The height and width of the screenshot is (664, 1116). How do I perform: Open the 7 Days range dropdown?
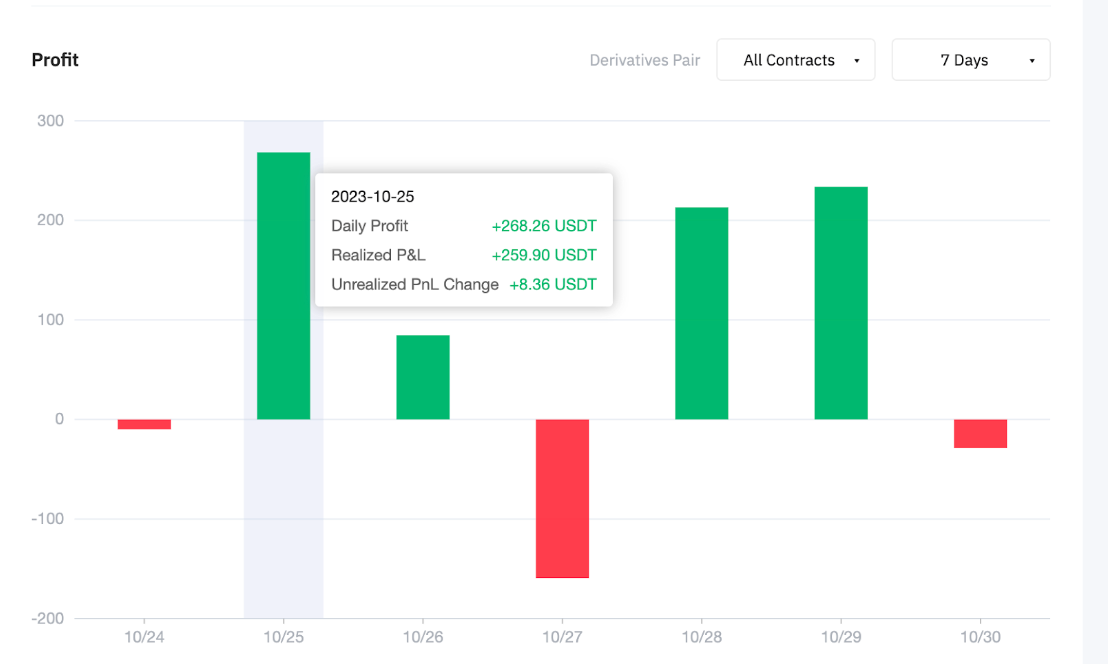[971, 60]
